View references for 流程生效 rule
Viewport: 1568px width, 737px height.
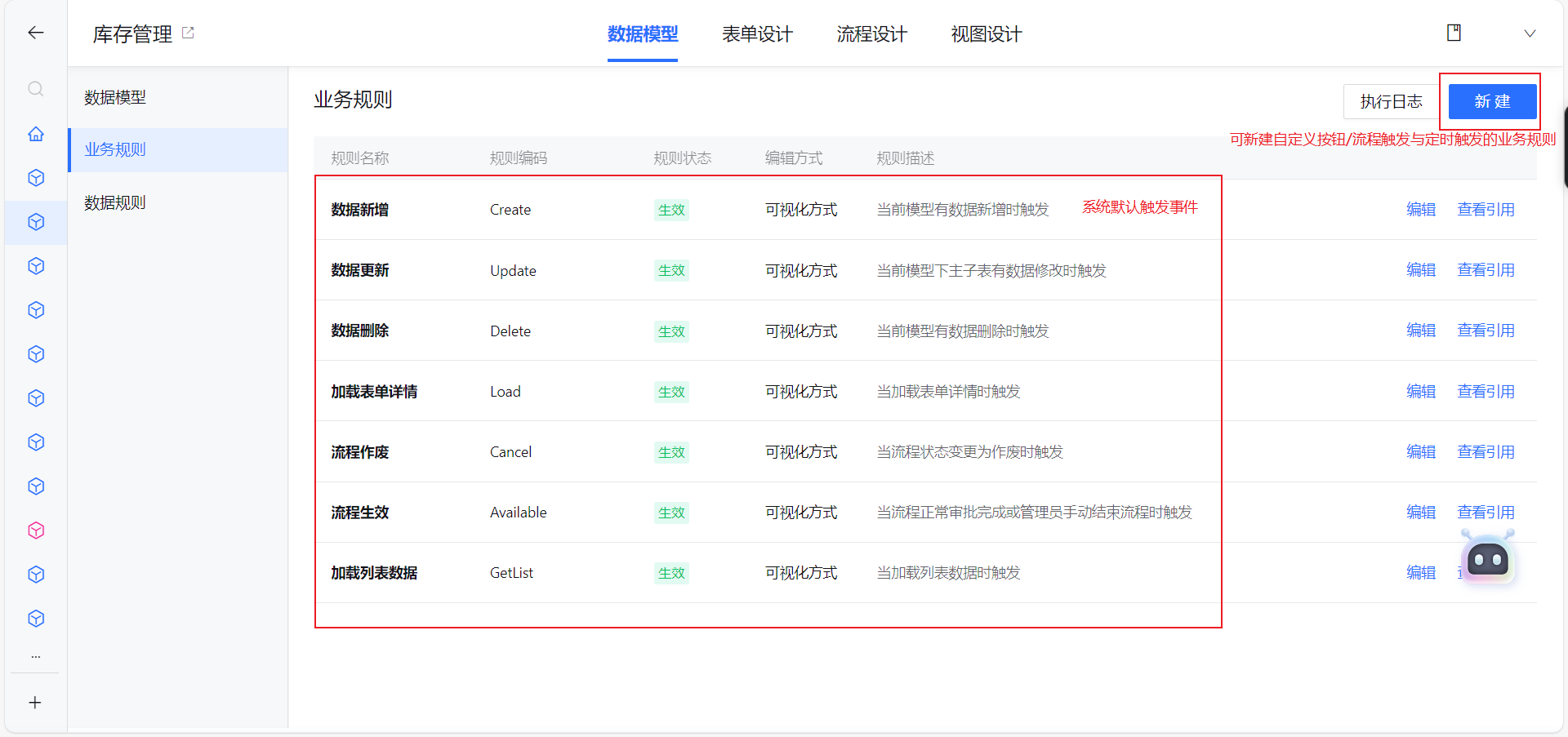(x=1486, y=513)
